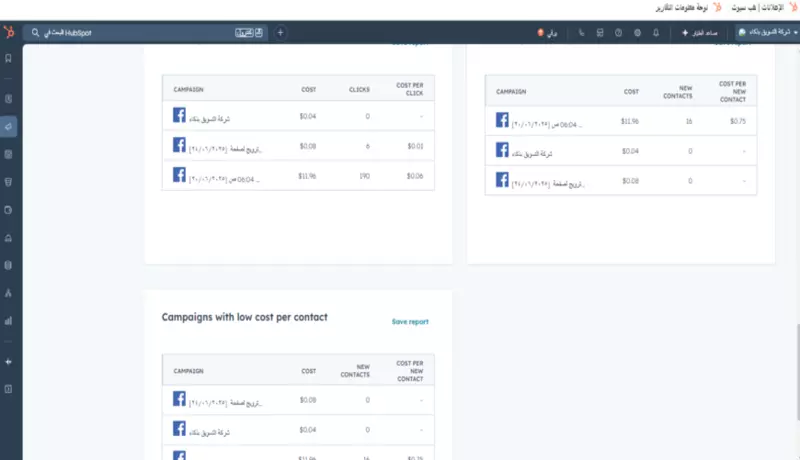Click Save report beside 'Campaigns with low cost per contact'

coord(410,322)
